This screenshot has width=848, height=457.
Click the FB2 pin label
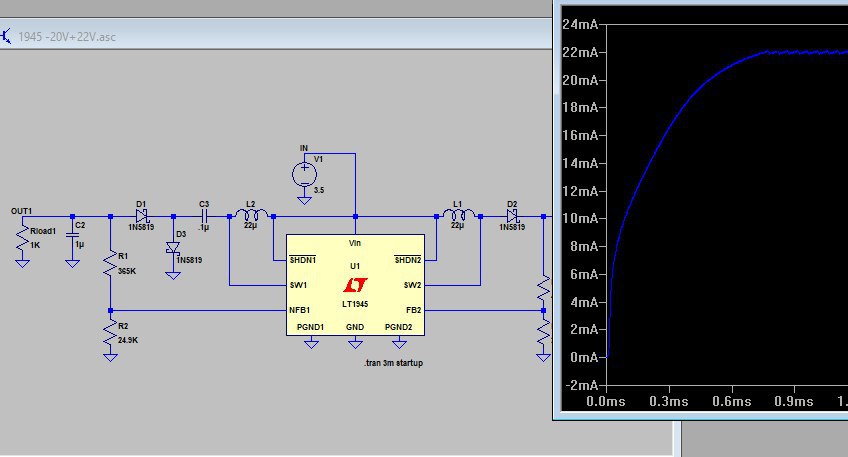414,310
